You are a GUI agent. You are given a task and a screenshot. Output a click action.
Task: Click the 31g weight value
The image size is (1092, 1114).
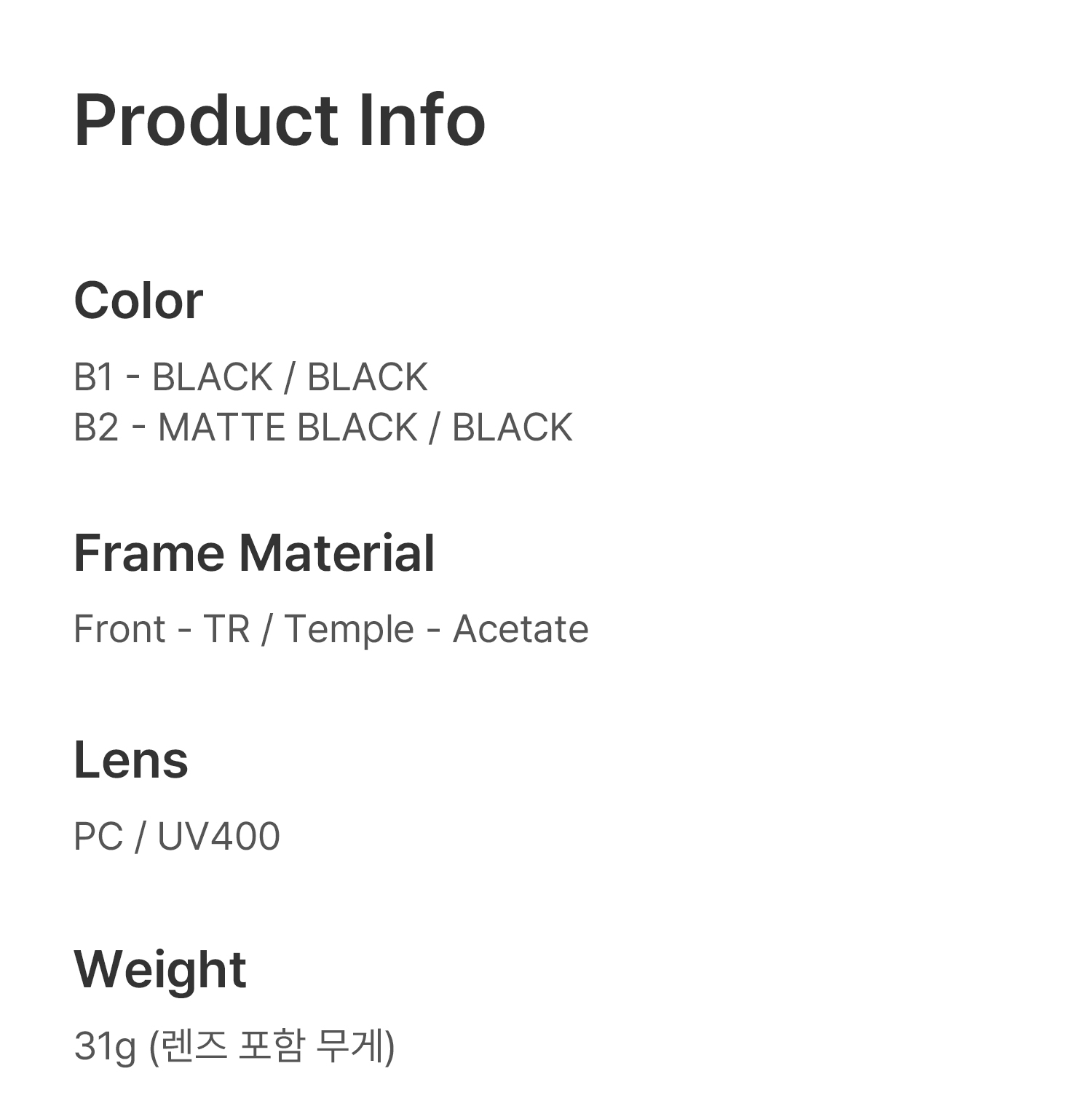point(105,1047)
